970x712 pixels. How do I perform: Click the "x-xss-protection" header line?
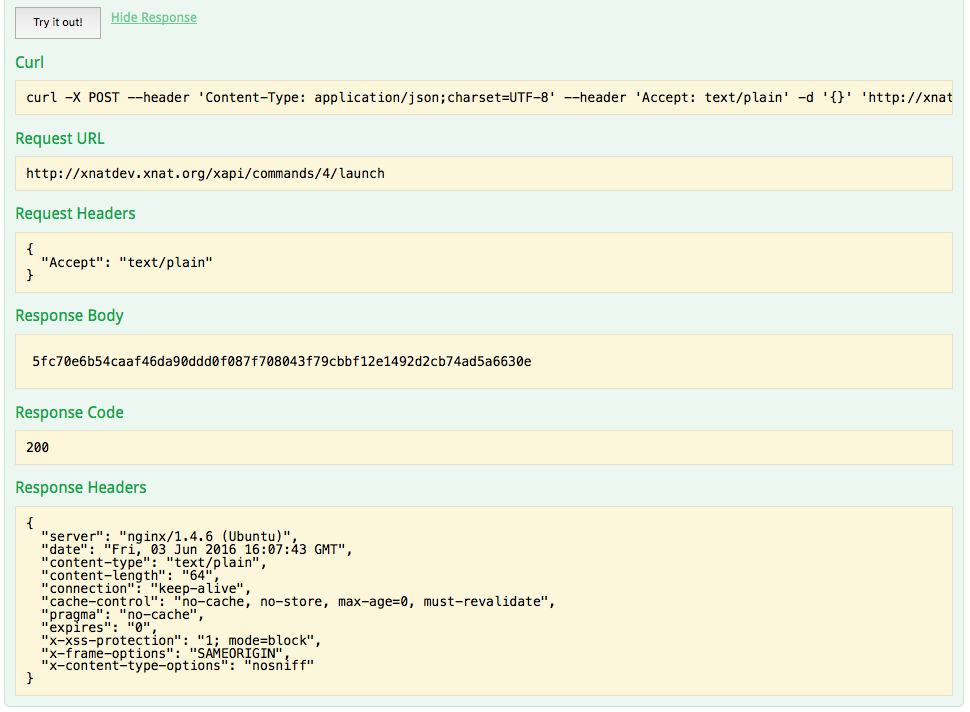pyautogui.click(x=178, y=640)
